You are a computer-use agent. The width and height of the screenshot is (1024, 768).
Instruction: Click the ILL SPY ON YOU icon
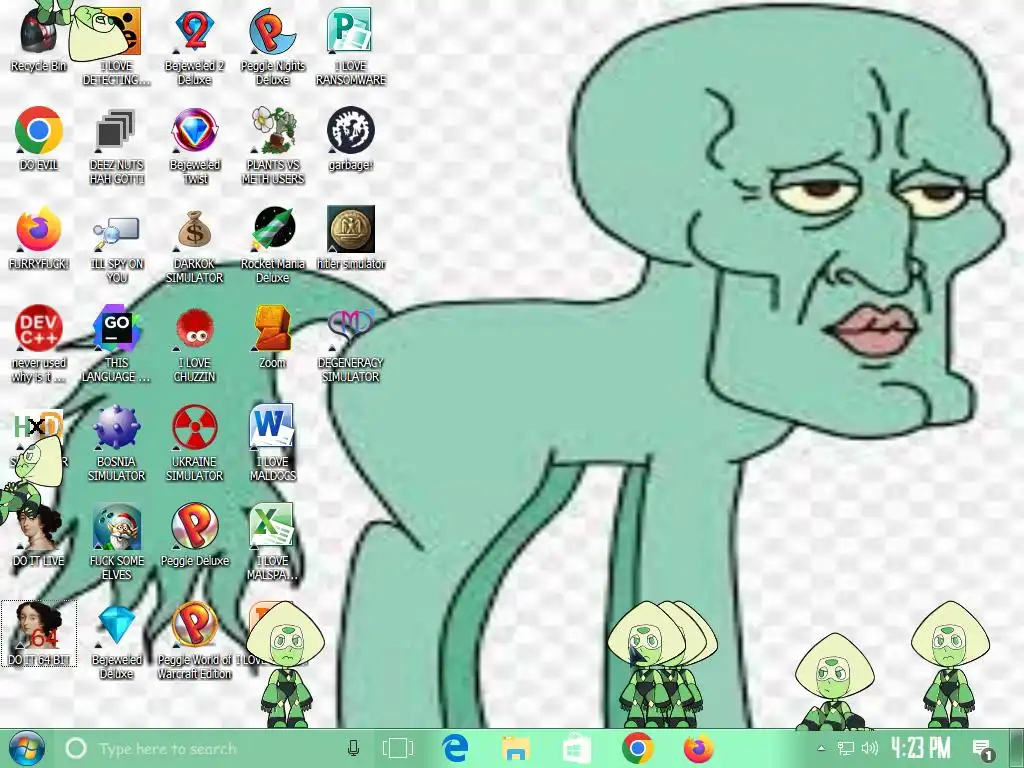click(116, 246)
